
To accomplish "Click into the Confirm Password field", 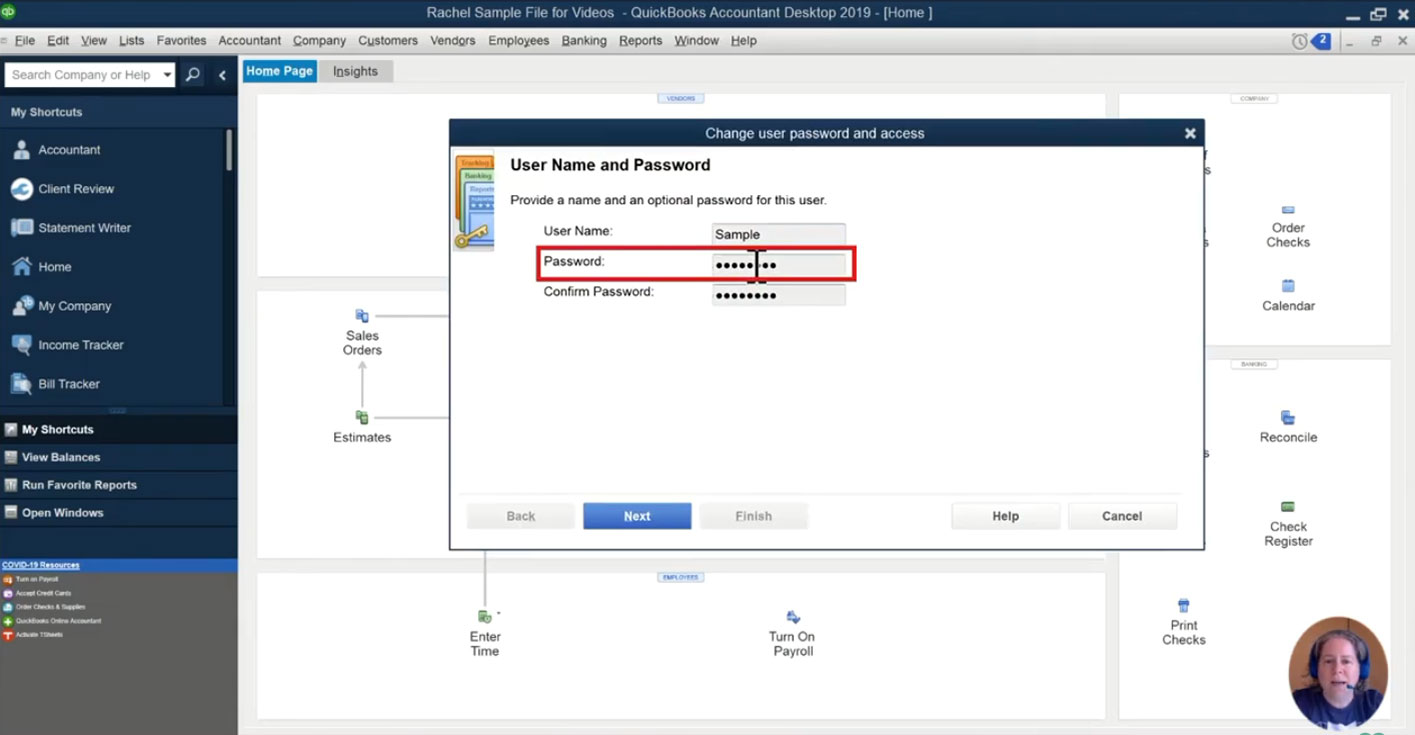I will [x=778, y=295].
